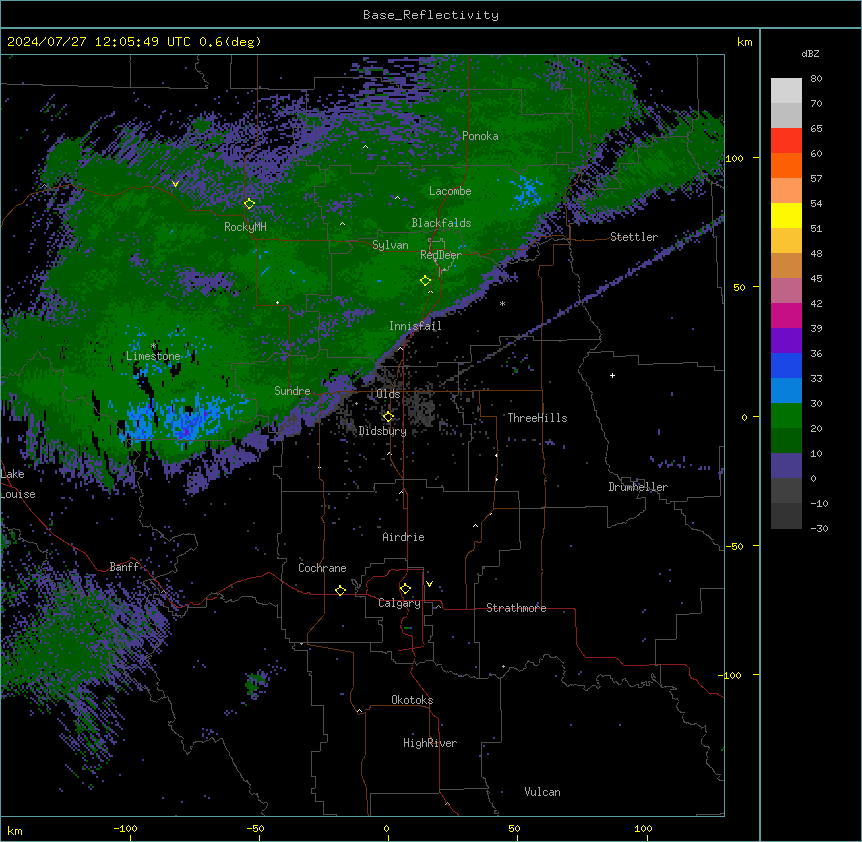The image size is (862, 842).
Task: Click the Sylvan city label
Action: pyautogui.click(x=390, y=245)
